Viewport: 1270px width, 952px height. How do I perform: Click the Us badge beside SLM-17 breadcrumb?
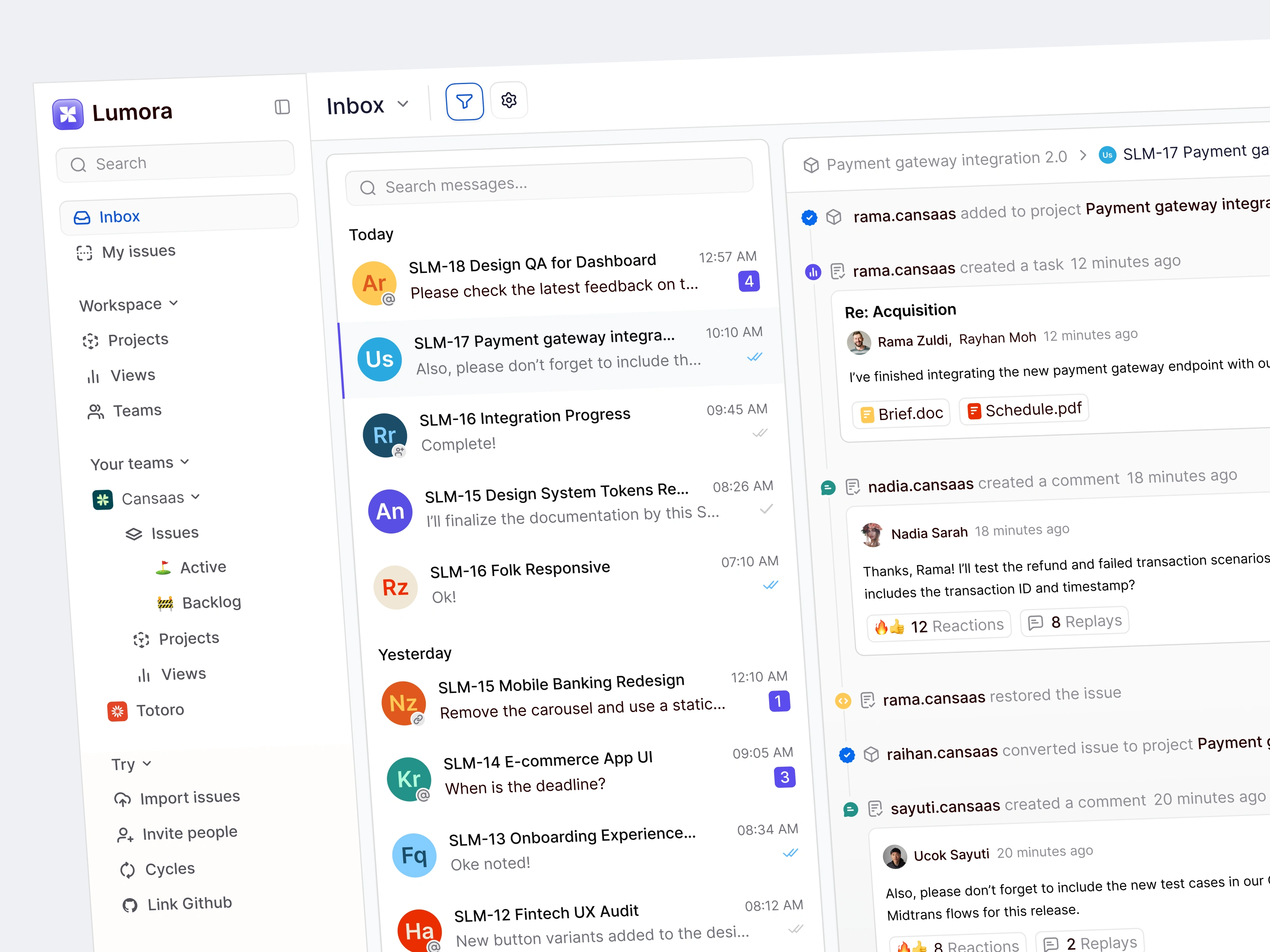coord(1107,155)
